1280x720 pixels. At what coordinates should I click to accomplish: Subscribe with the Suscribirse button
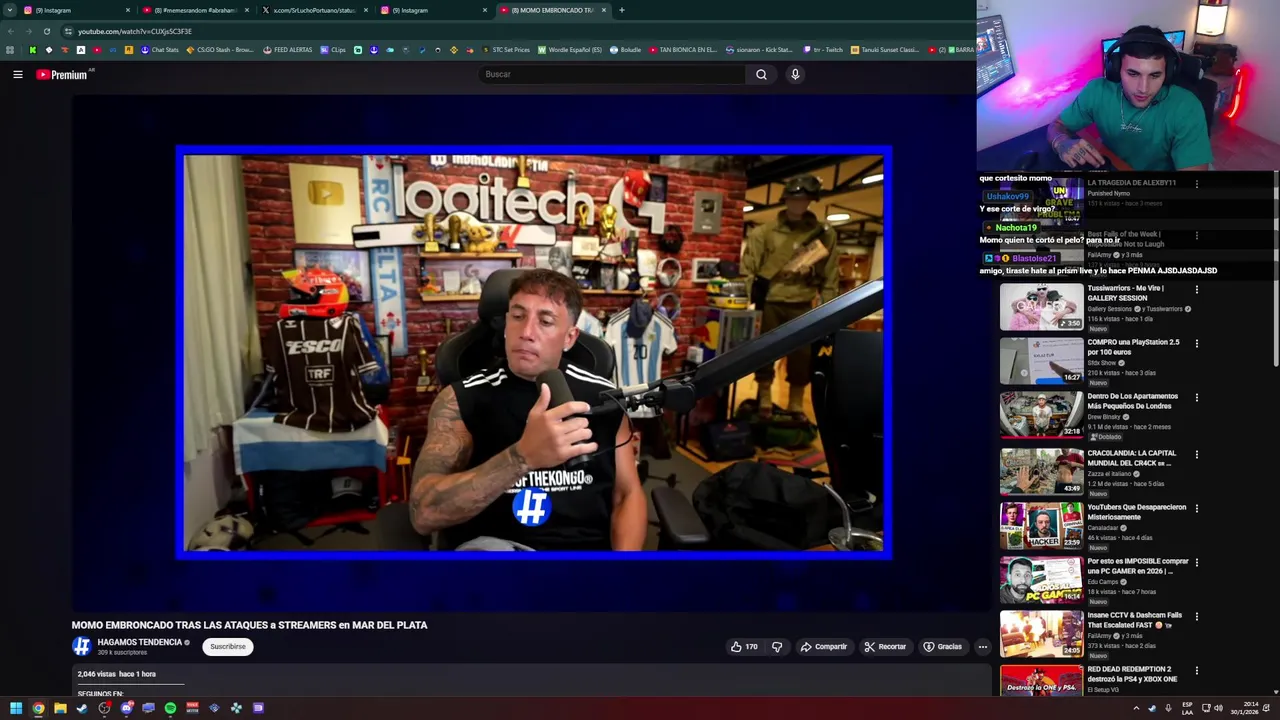pyautogui.click(x=228, y=647)
